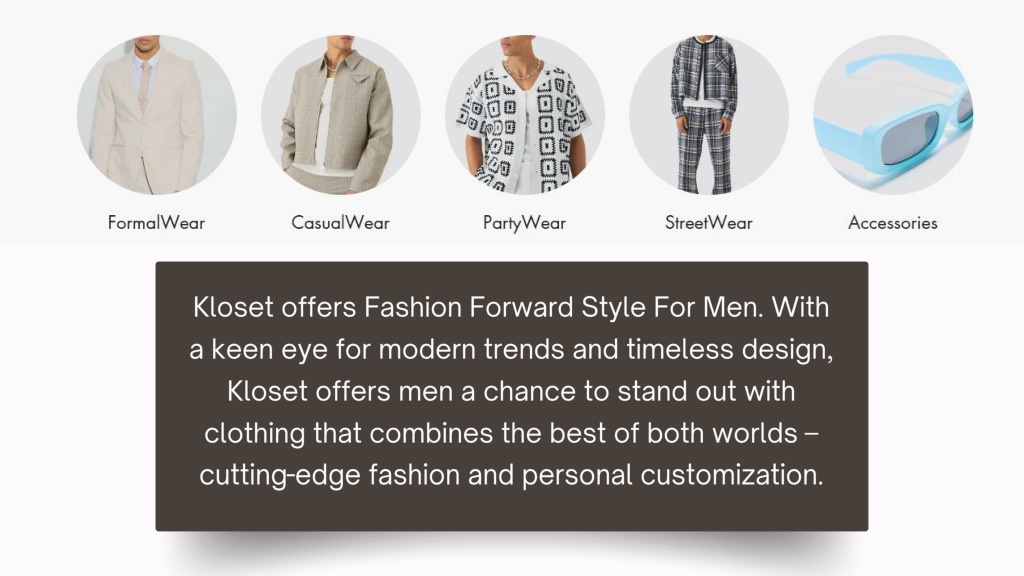Click the 'modern trends and timeless design' line
Viewport: 1024px width, 576px height.
pyautogui.click(x=605, y=349)
